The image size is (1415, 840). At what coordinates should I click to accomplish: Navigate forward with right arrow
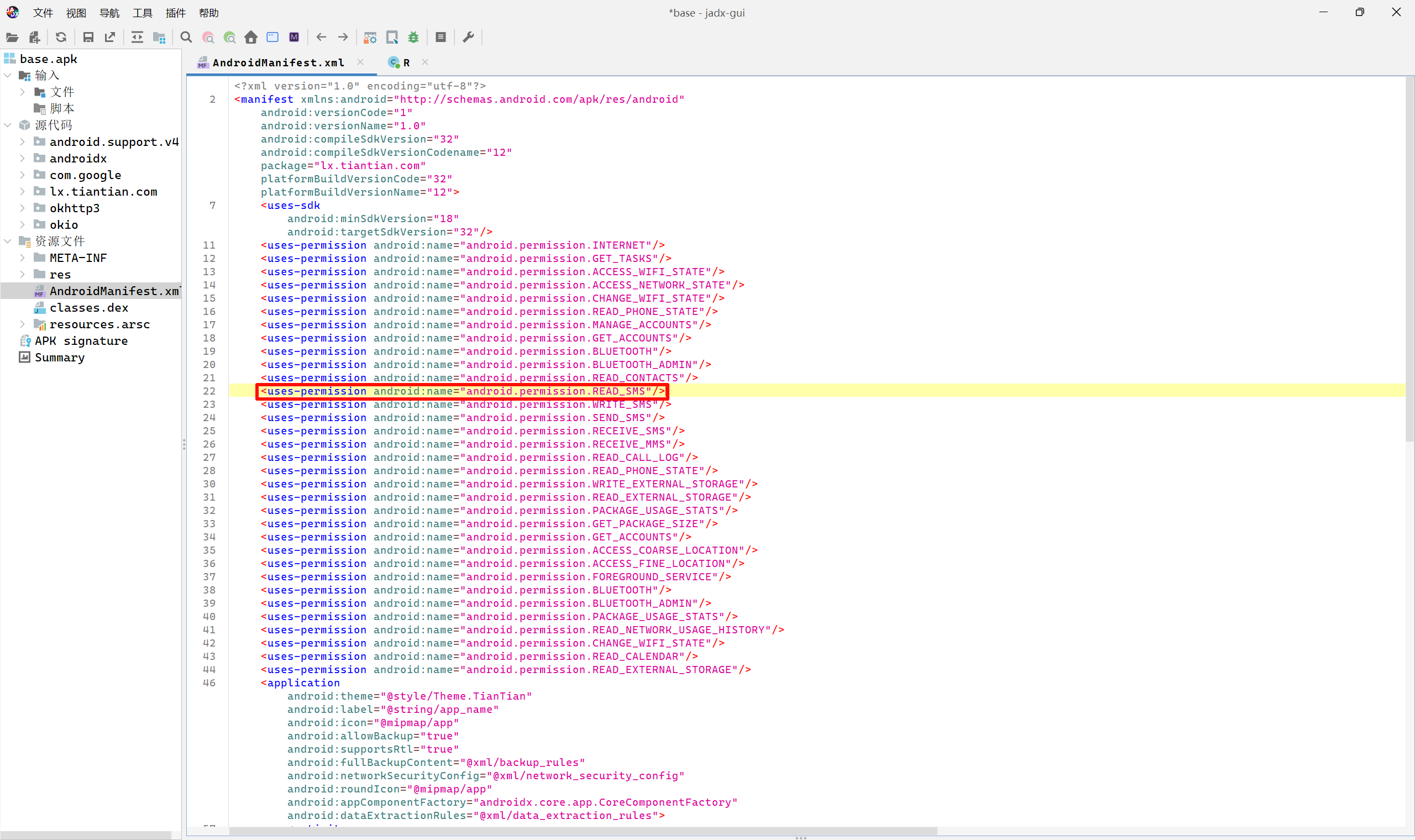coord(343,38)
